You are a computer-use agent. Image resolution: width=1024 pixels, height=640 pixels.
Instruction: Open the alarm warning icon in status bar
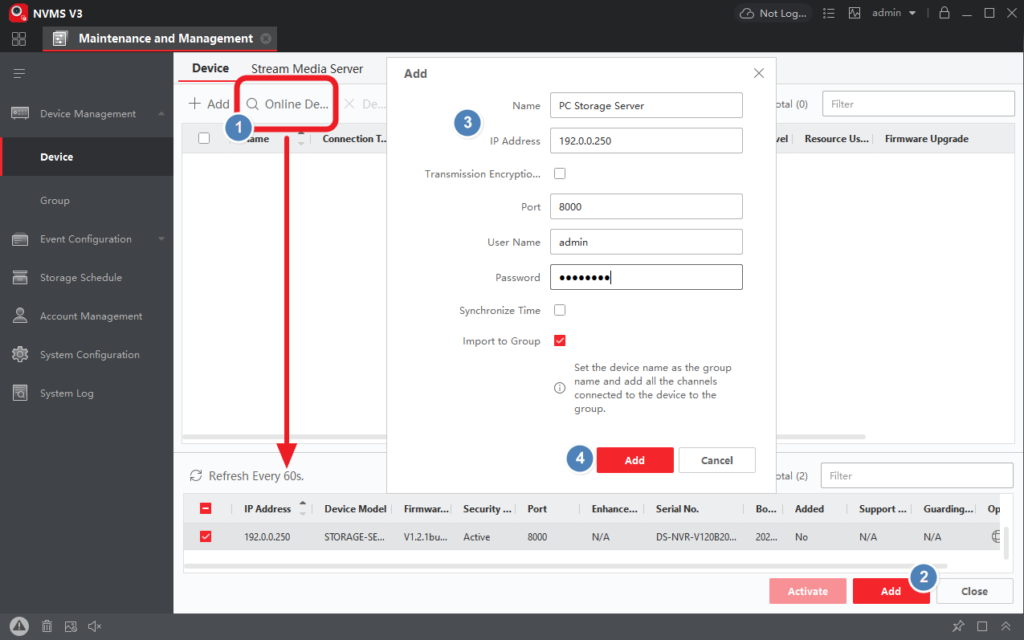pos(19,626)
